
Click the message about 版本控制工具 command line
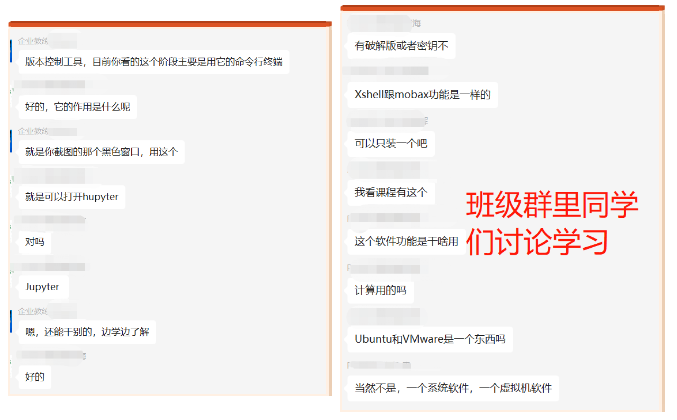click(153, 61)
